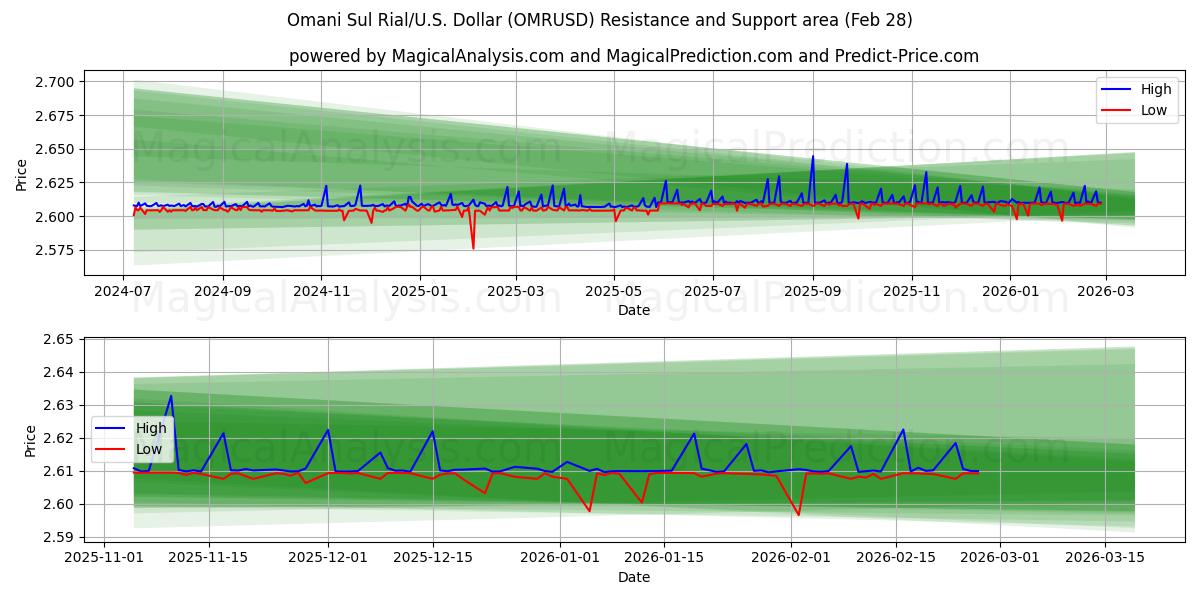1200x600 pixels.
Task: Click the bottom chart date tick 2025-12-15
Action: coord(432,558)
